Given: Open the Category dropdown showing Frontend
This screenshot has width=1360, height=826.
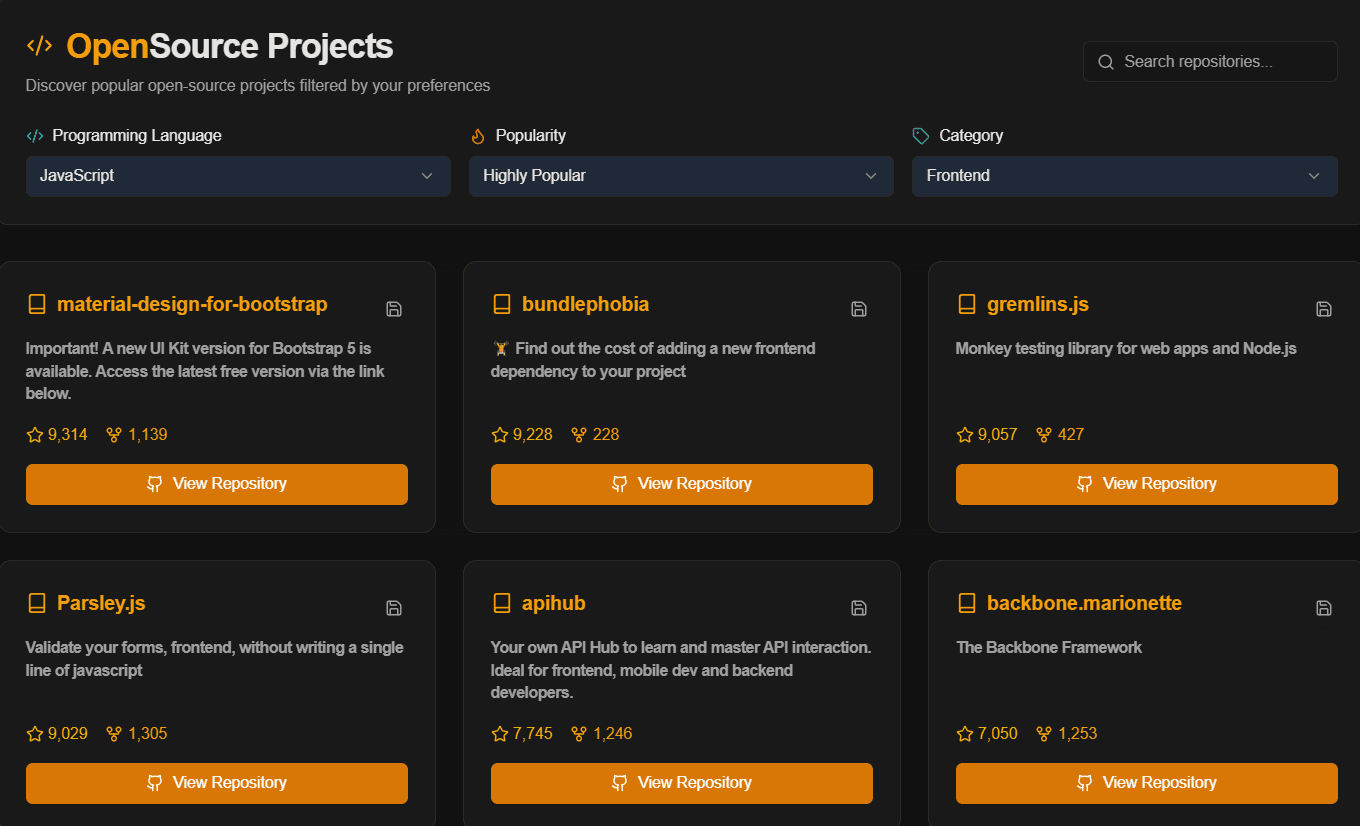Looking at the screenshot, I should pos(1125,176).
